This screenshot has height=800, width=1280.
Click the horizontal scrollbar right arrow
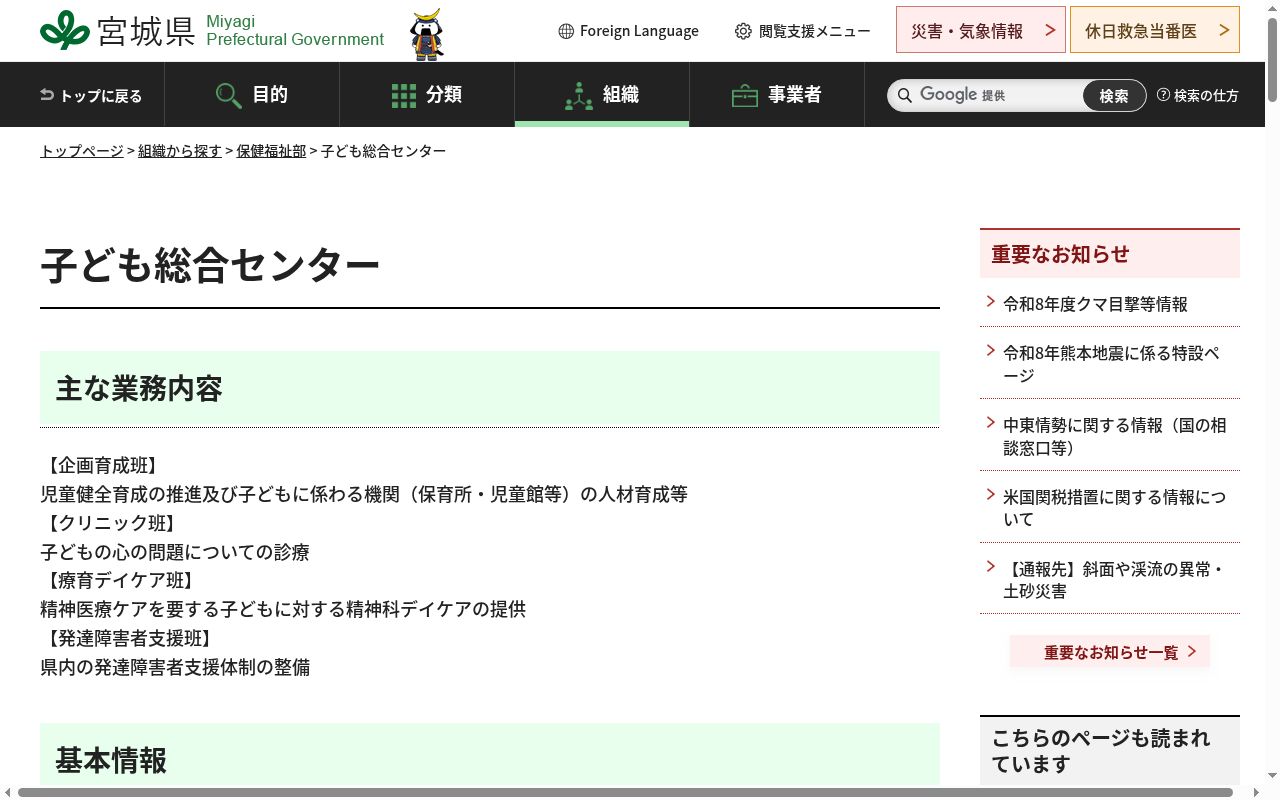pos(1258,793)
